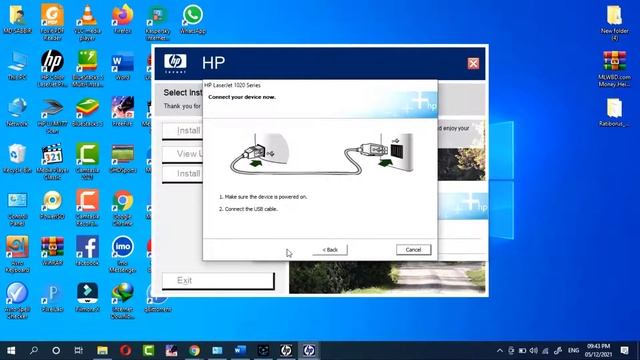Open the Word desktop shortcut
The image size is (640, 360).
click(x=122, y=65)
